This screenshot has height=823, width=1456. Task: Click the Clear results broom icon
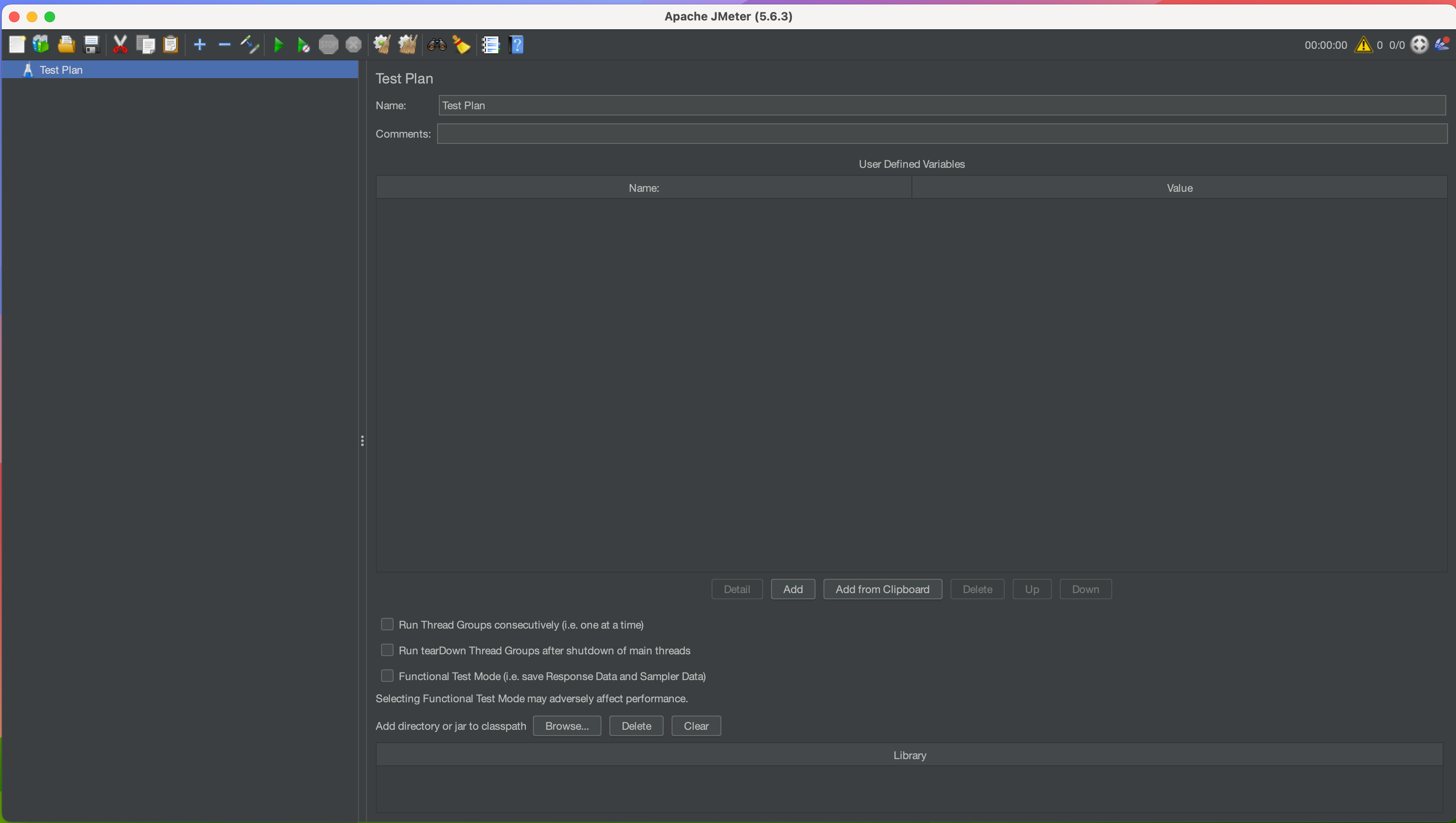point(382,45)
